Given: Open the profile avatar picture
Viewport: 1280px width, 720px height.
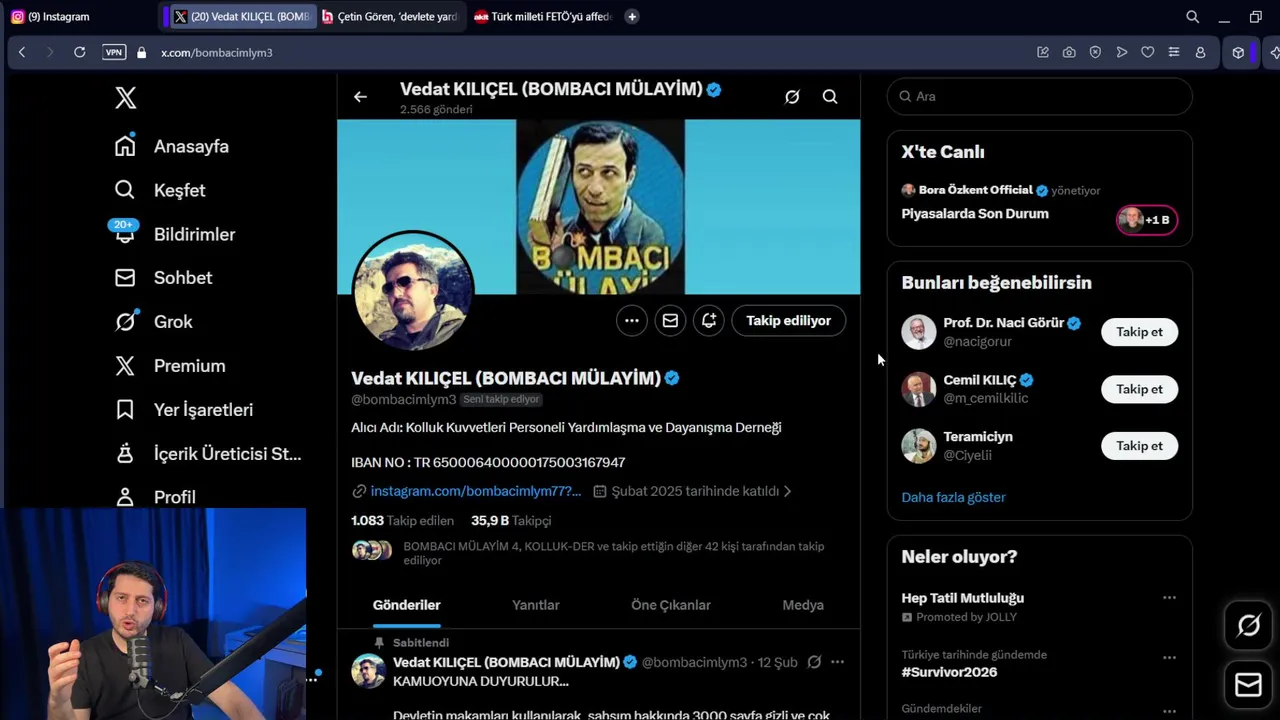Looking at the screenshot, I should (x=413, y=290).
